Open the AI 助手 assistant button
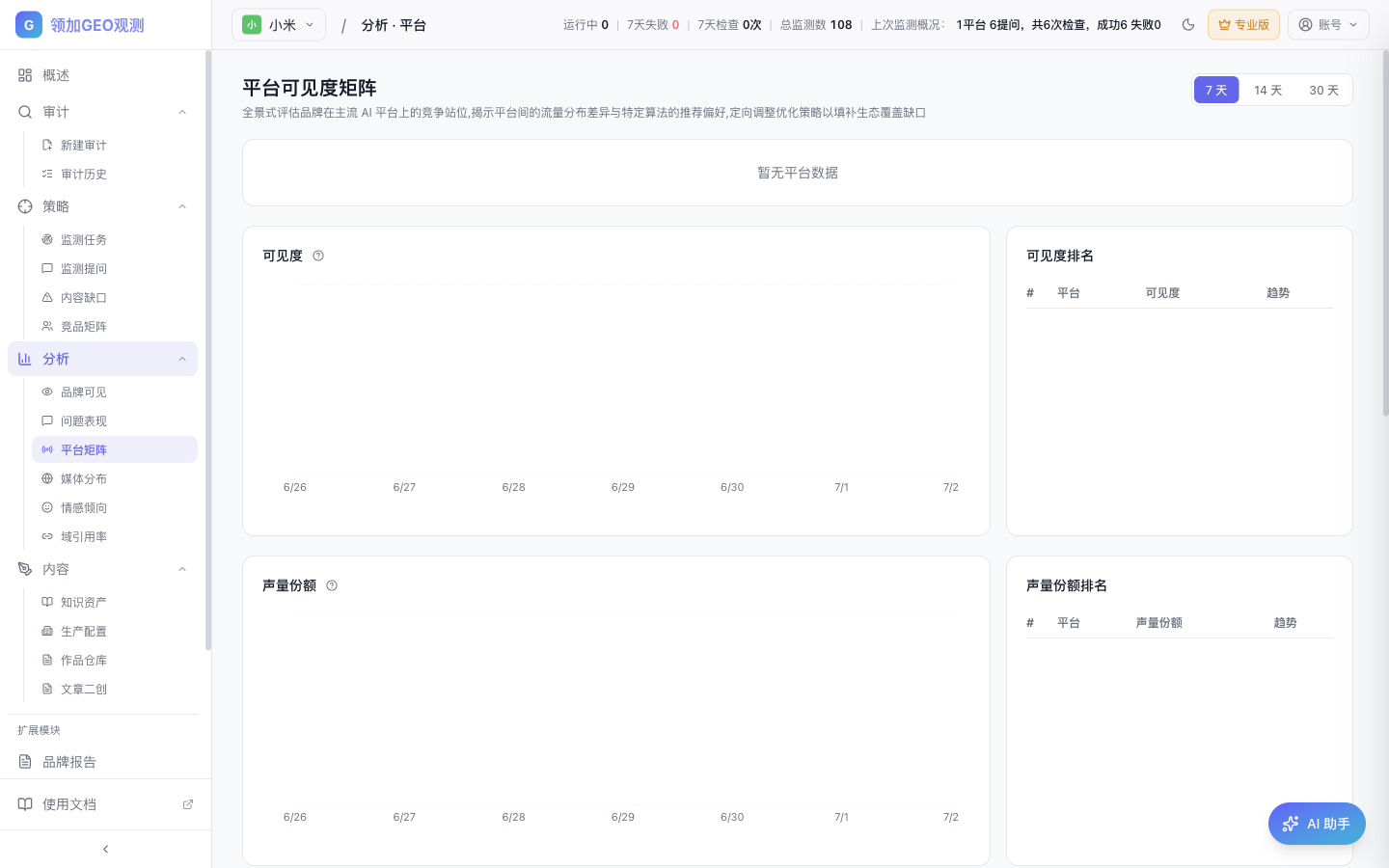Image resolution: width=1389 pixels, height=868 pixels. coord(1317,824)
